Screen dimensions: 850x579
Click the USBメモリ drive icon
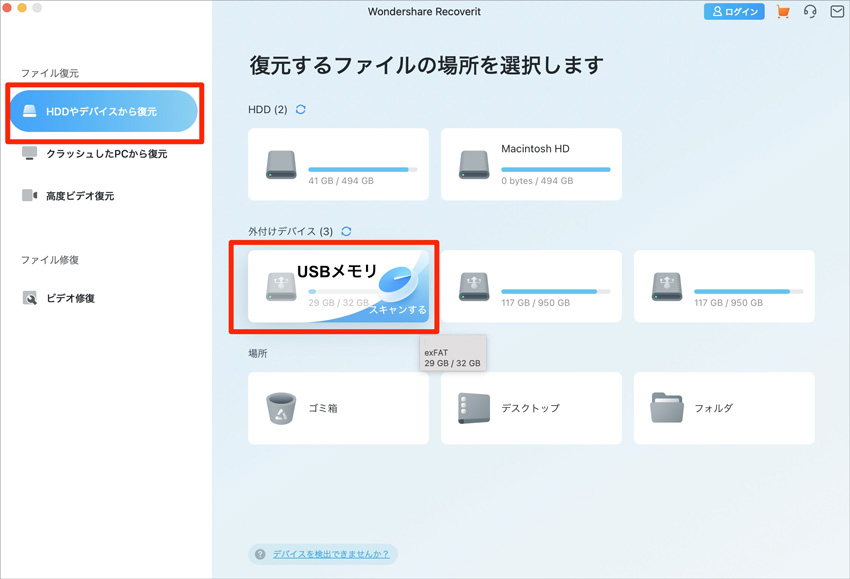pos(281,286)
